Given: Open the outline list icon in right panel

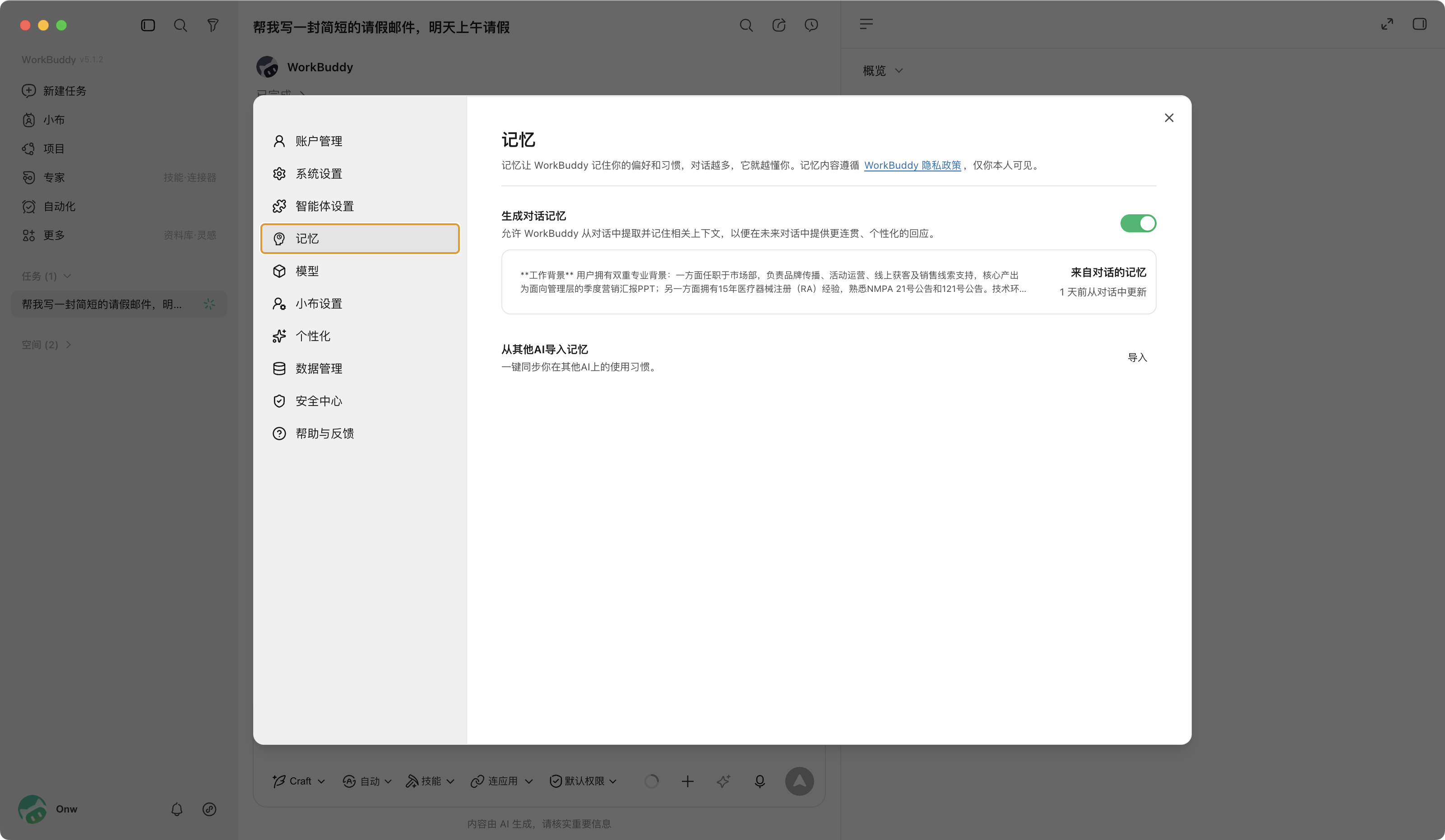Looking at the screenshot, I should pyautogui.click(x=866, y=24).
